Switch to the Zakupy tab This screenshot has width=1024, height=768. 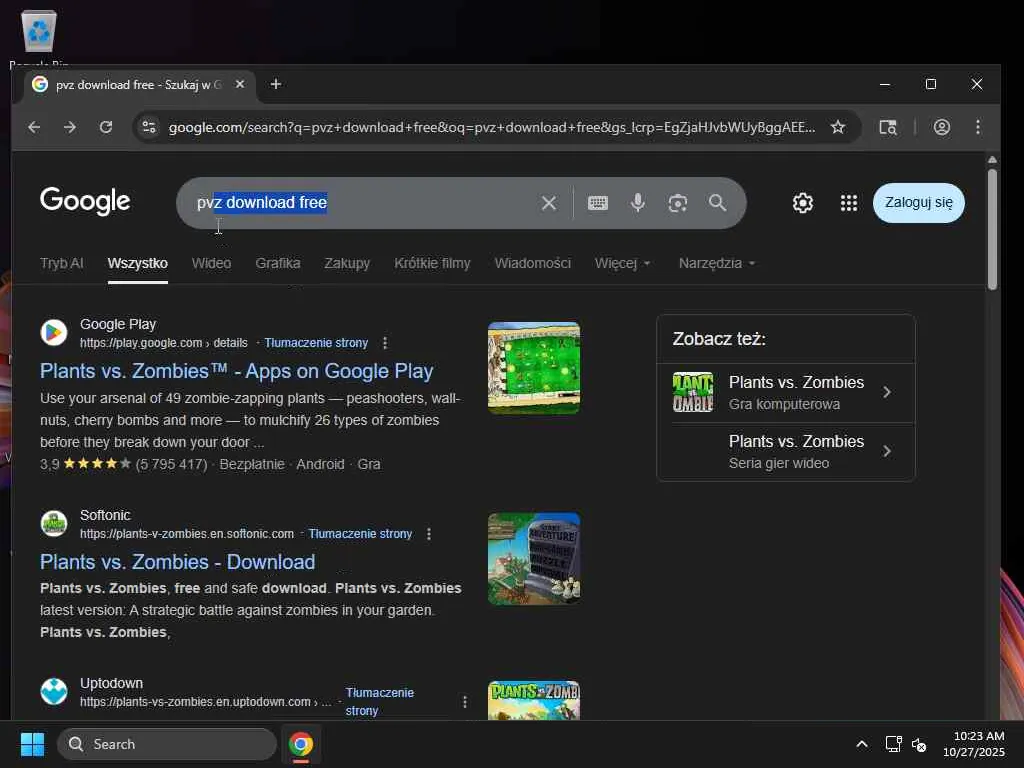(x=347, y=263)
